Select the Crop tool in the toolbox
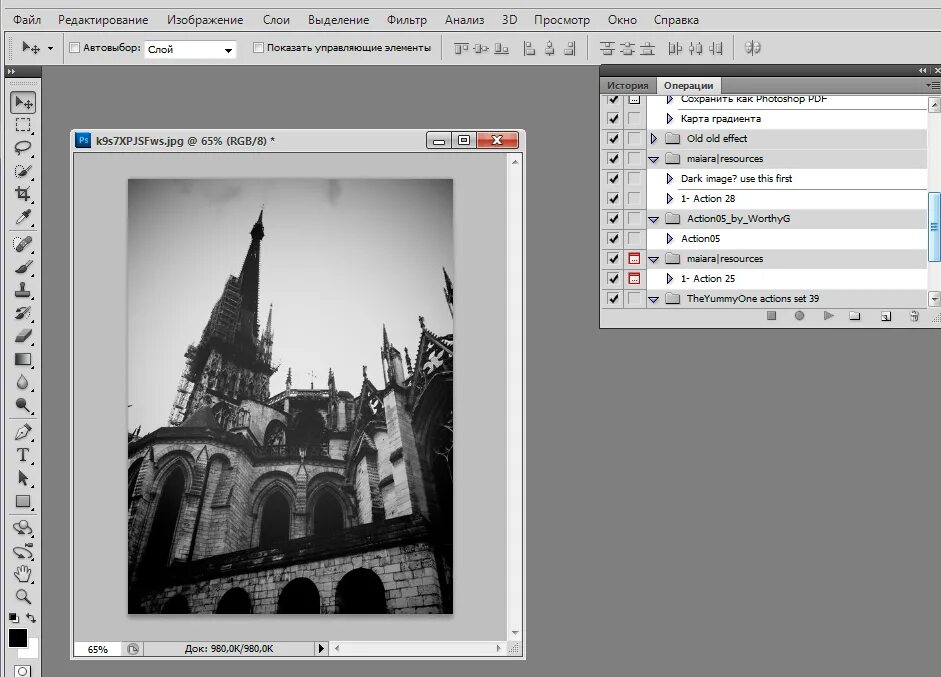941x677 pixels. (22, 194)
